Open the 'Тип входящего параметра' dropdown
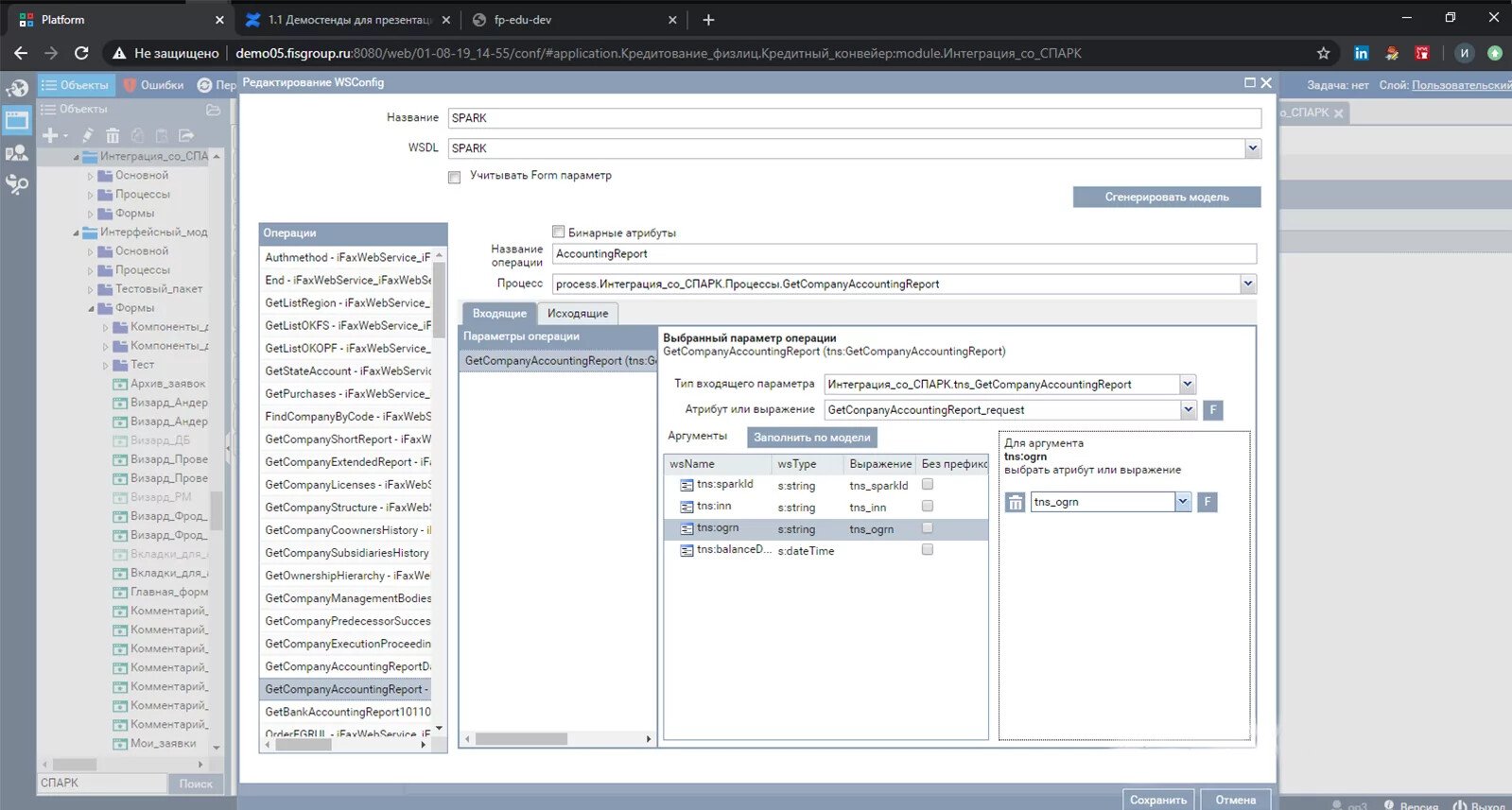This screenshot has height=810, width=1512. coord(1188,385)
